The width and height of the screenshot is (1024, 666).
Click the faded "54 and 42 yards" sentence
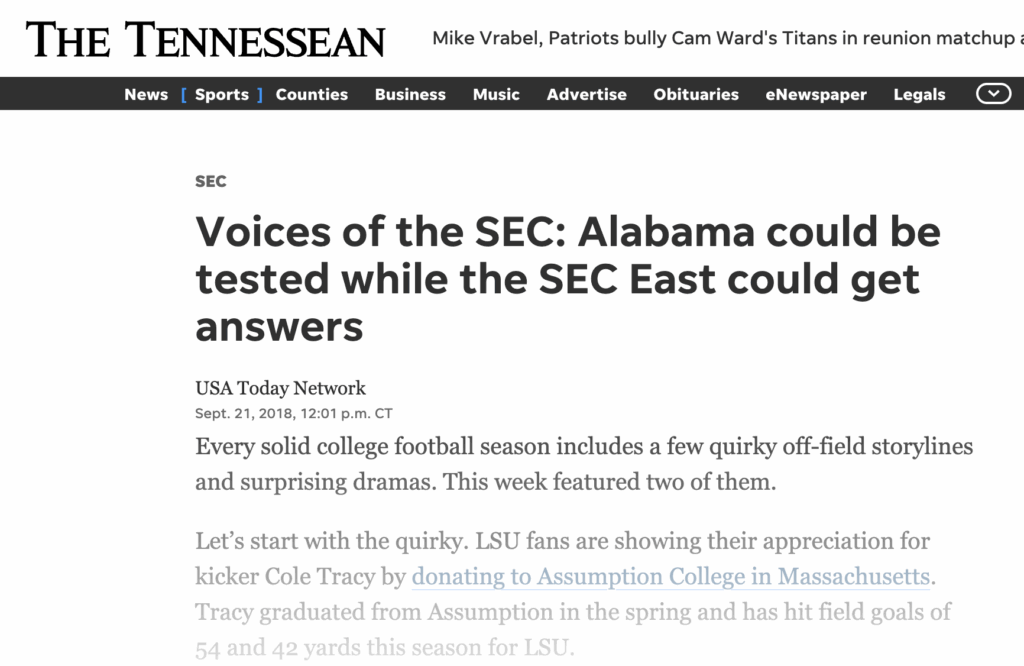[384, 647]
